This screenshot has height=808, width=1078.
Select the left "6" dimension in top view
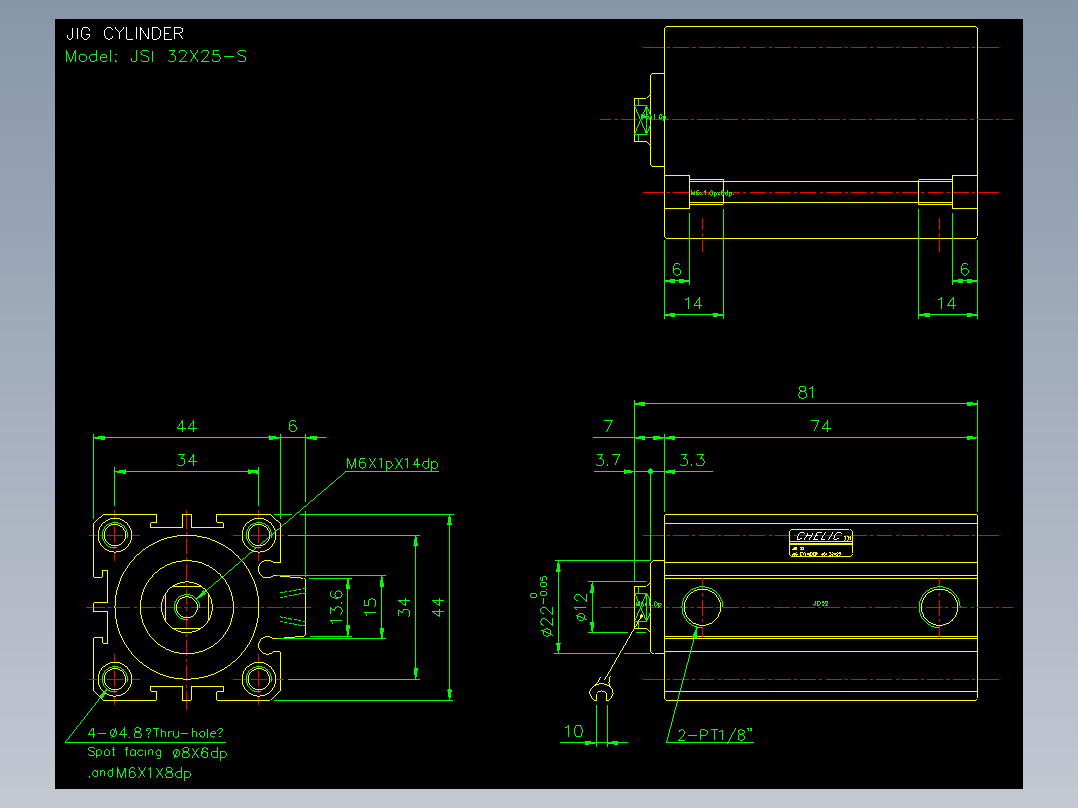pyautogui.click(x=677, y=270)
